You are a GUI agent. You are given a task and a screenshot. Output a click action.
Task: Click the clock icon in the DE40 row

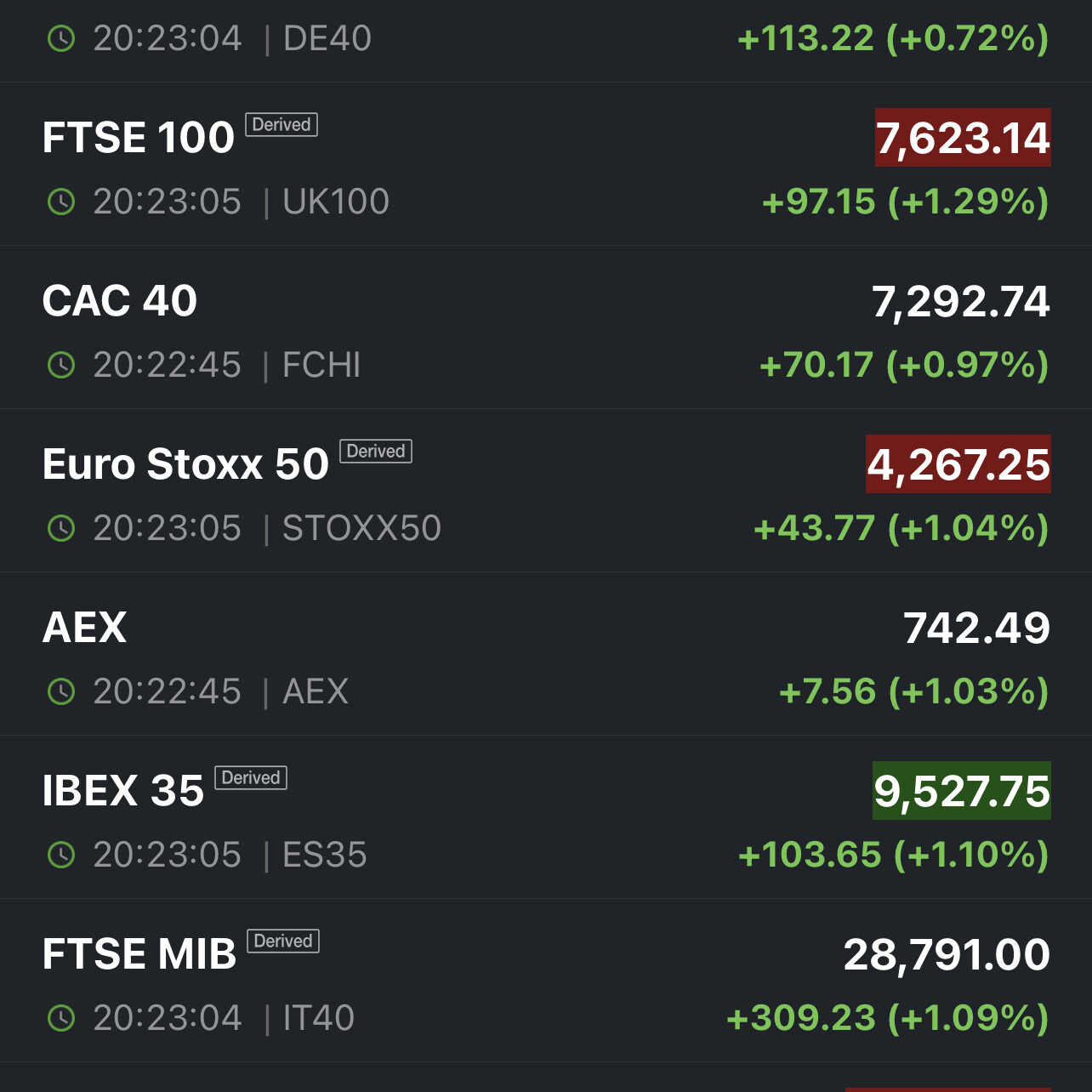[61, 38]
